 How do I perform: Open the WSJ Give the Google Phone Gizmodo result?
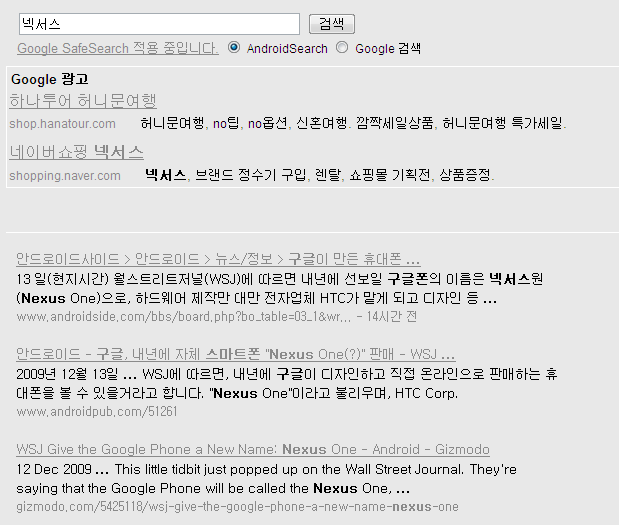(253, 450)
